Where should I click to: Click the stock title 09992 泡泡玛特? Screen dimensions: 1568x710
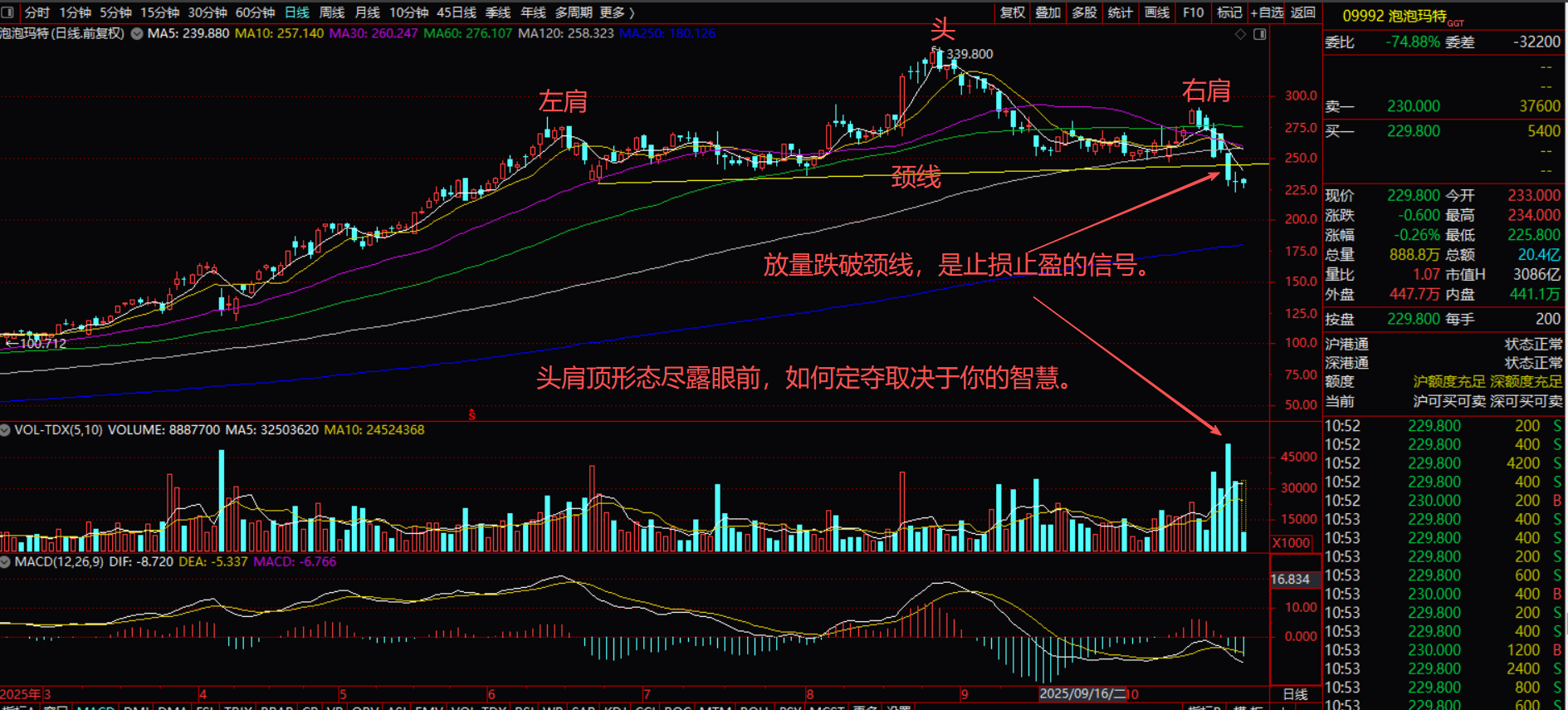[x=1395, y=16]
